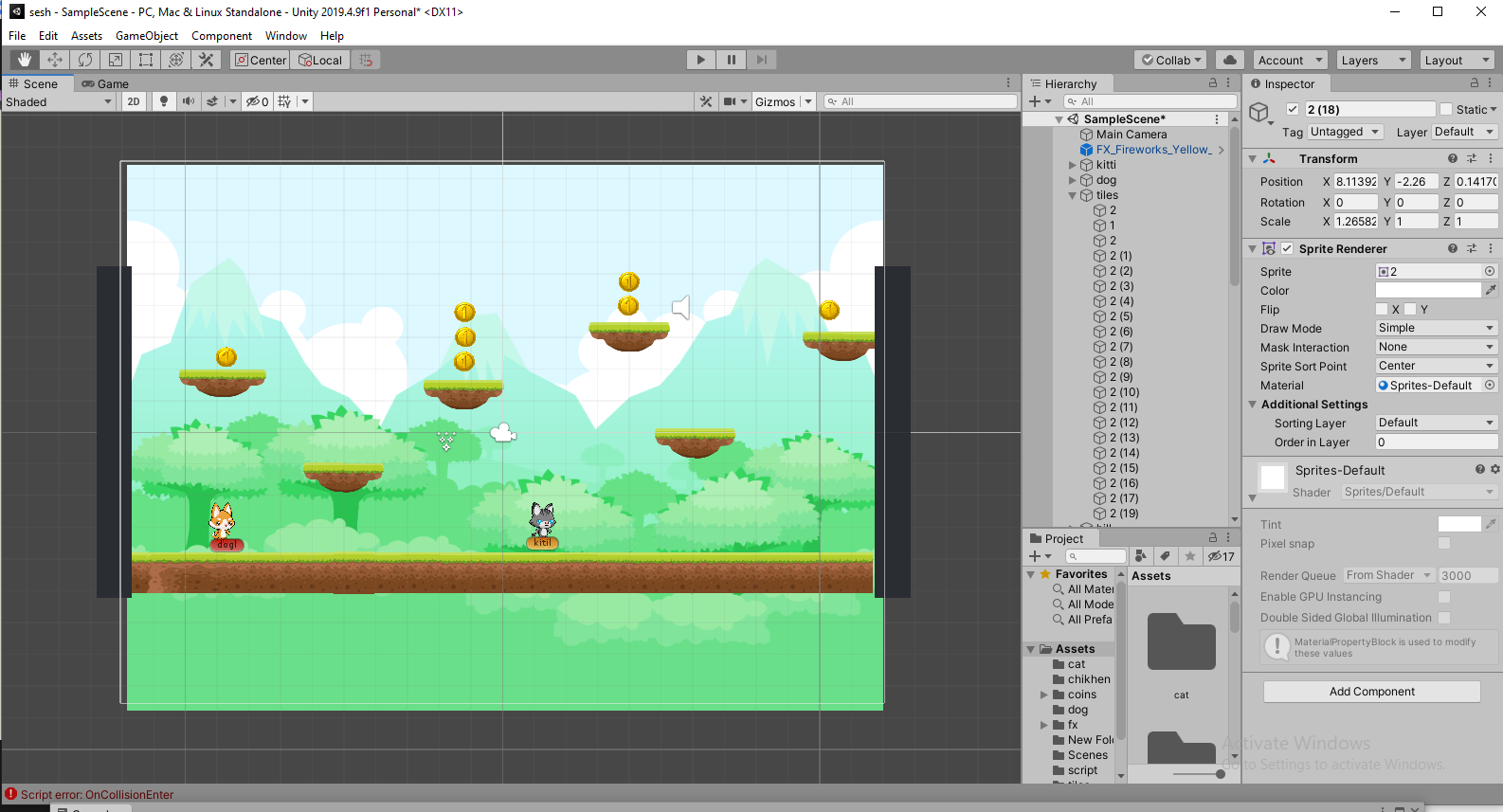Open the Sorting Layer dropdown
Image resolution: width=1503 pixels, height=812 pixels.
tap(1437, 423)
